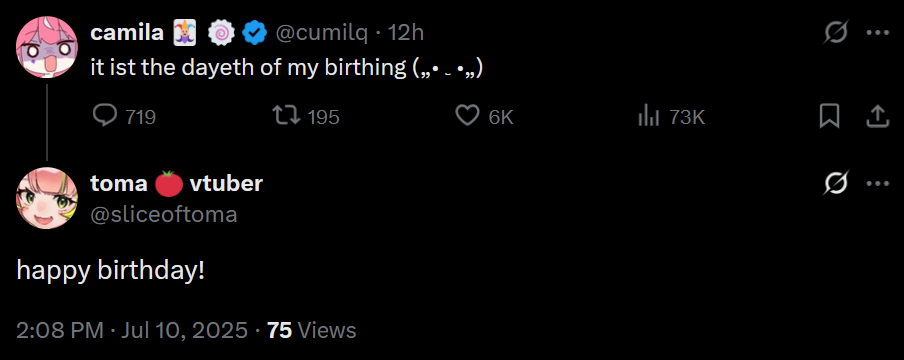Click camila's blue verified badge

click(x=254, y=33)
